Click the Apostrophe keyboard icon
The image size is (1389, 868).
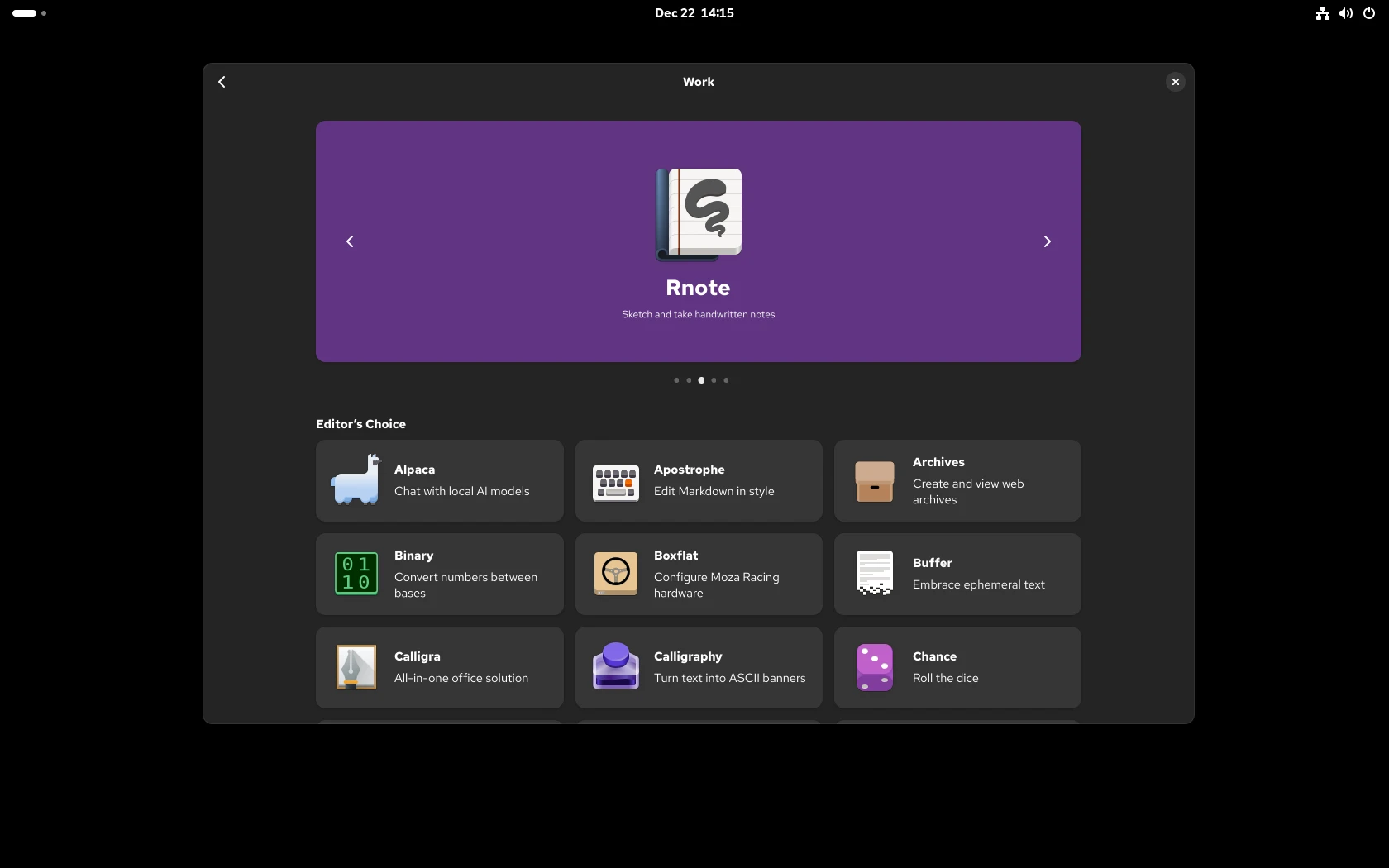[614, 480]
